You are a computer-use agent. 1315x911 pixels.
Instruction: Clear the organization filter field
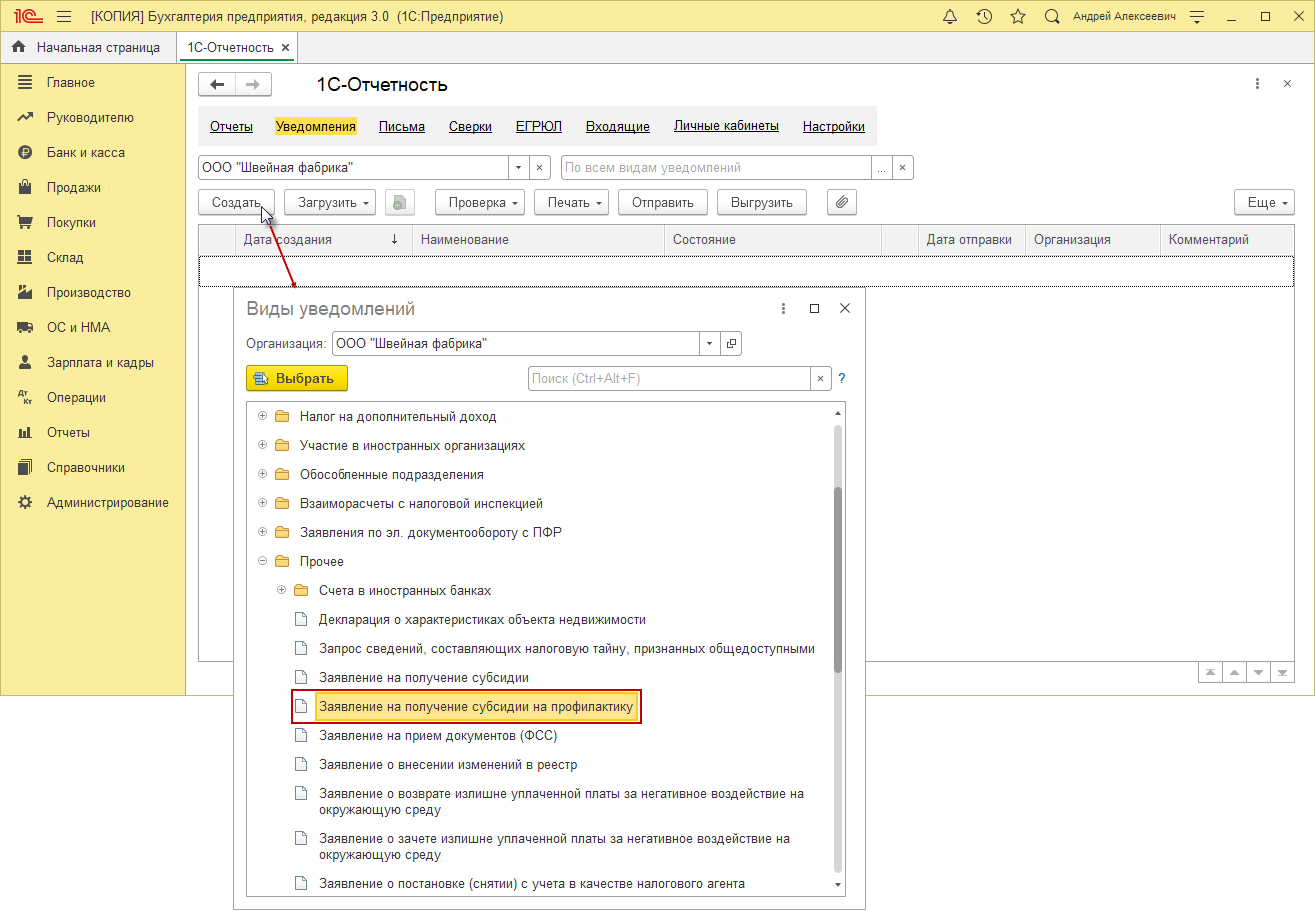(539, 168)
